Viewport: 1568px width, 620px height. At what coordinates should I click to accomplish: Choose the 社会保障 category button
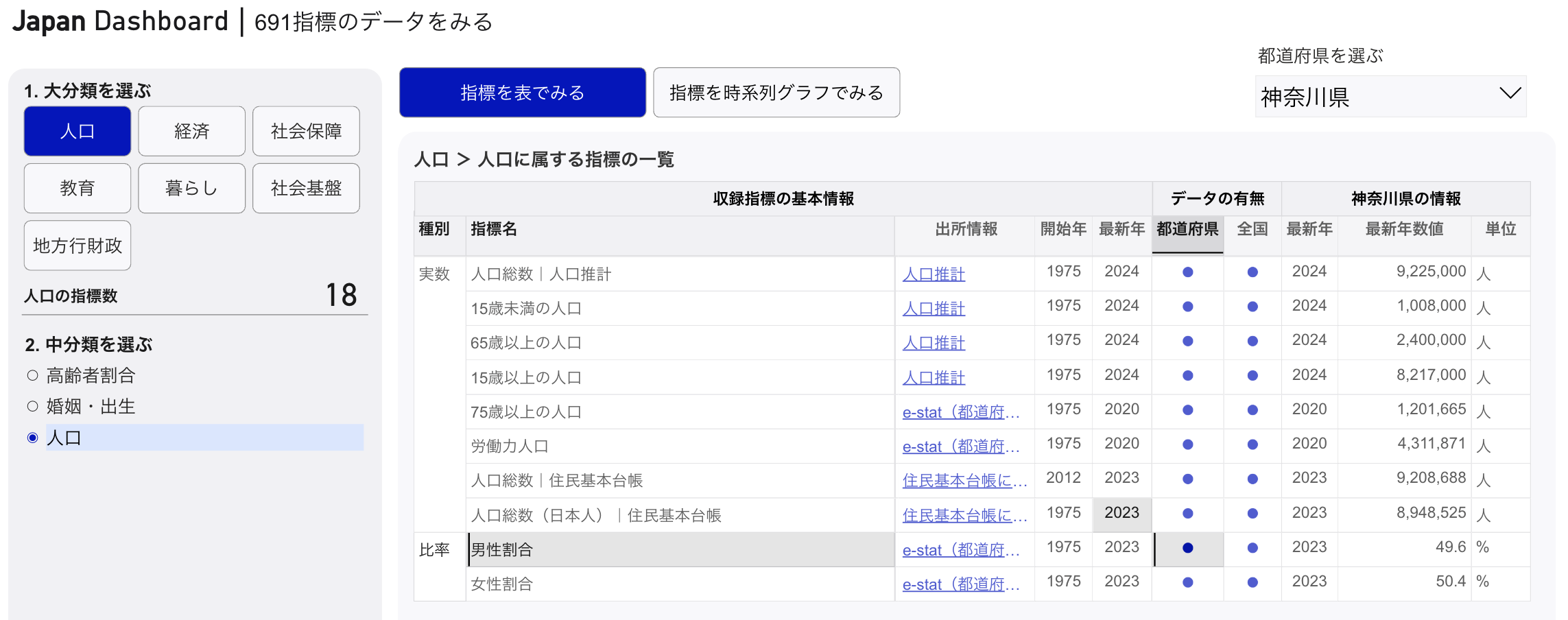click(x=306, y=131)
